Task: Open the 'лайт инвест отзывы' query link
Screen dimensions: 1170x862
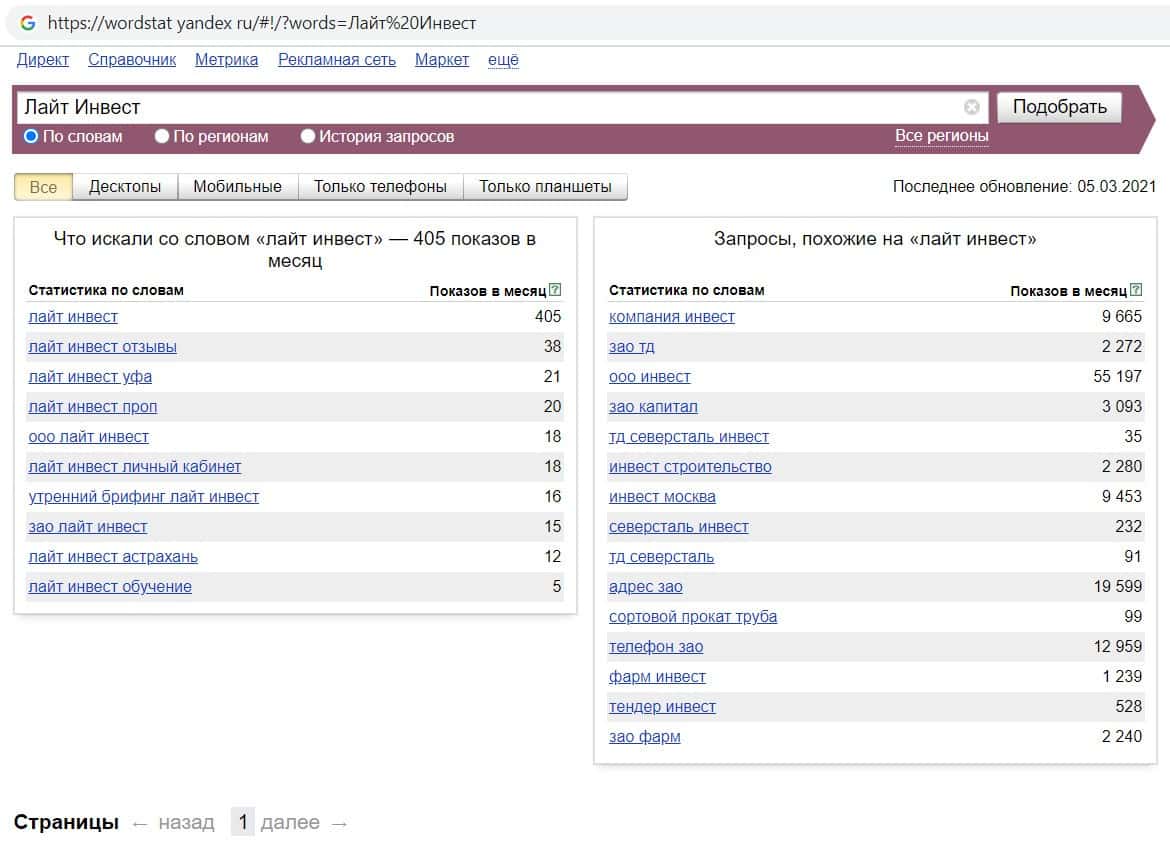Action: click(x=102, y=347)
